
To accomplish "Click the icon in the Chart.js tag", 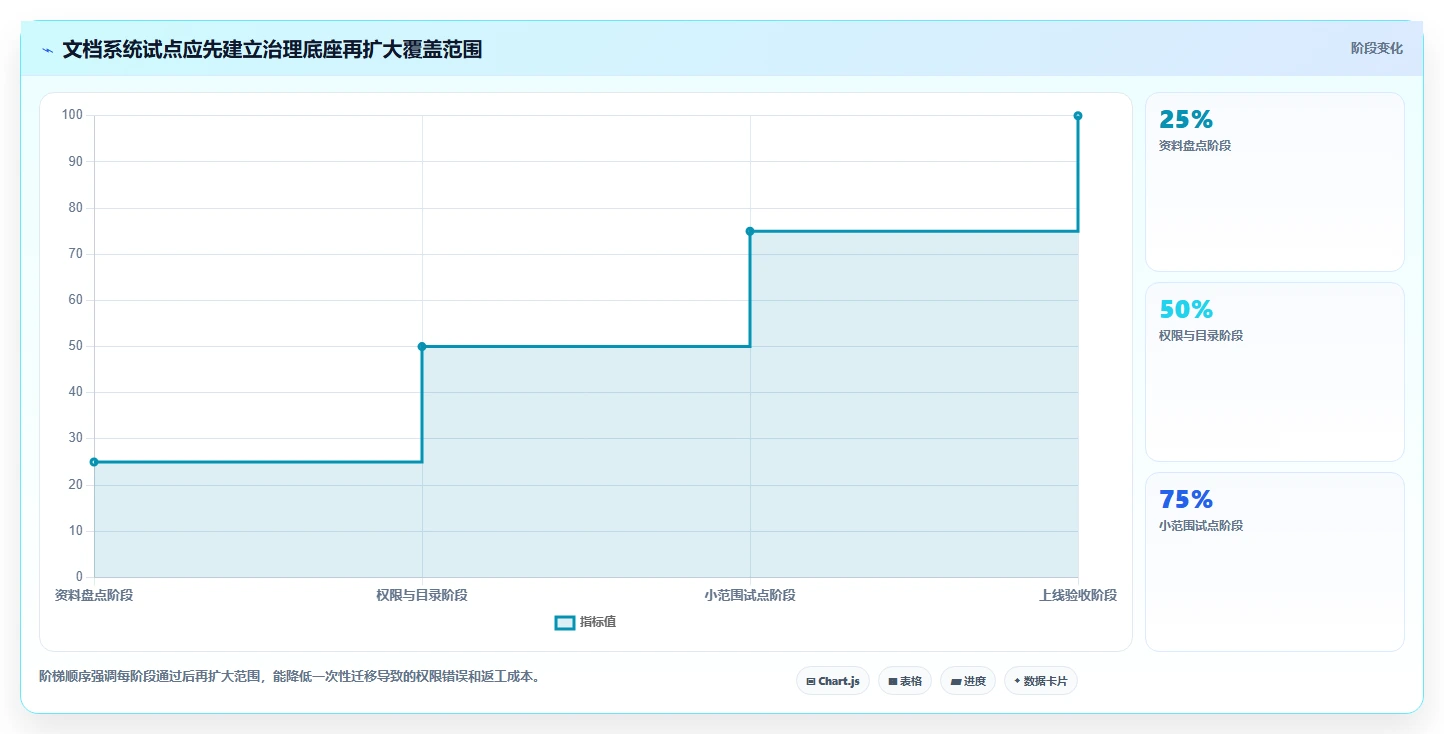I will click(x=811, y=681).
